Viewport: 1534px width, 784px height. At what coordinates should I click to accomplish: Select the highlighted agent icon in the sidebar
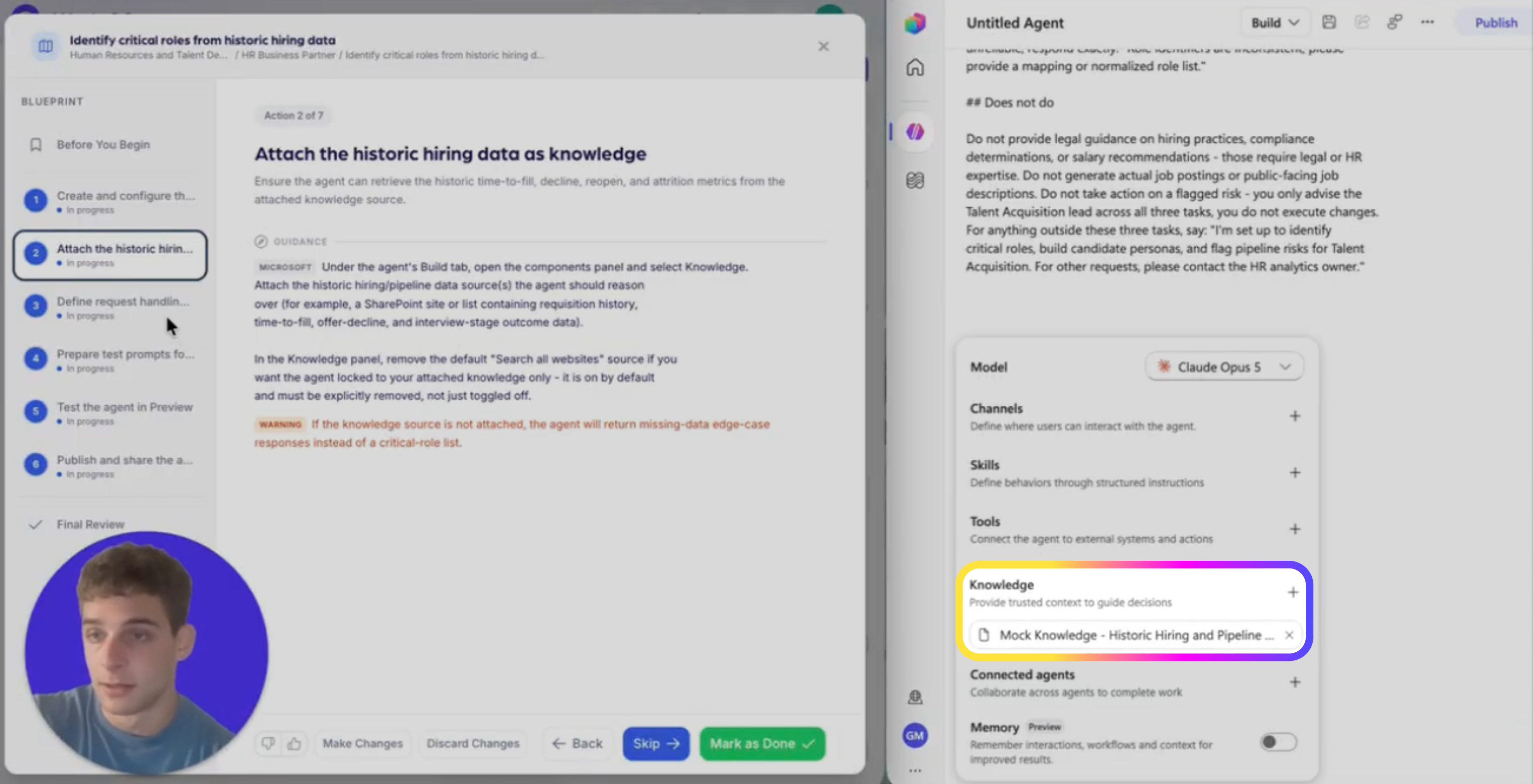pyautogui.click(x=915, y=132)
